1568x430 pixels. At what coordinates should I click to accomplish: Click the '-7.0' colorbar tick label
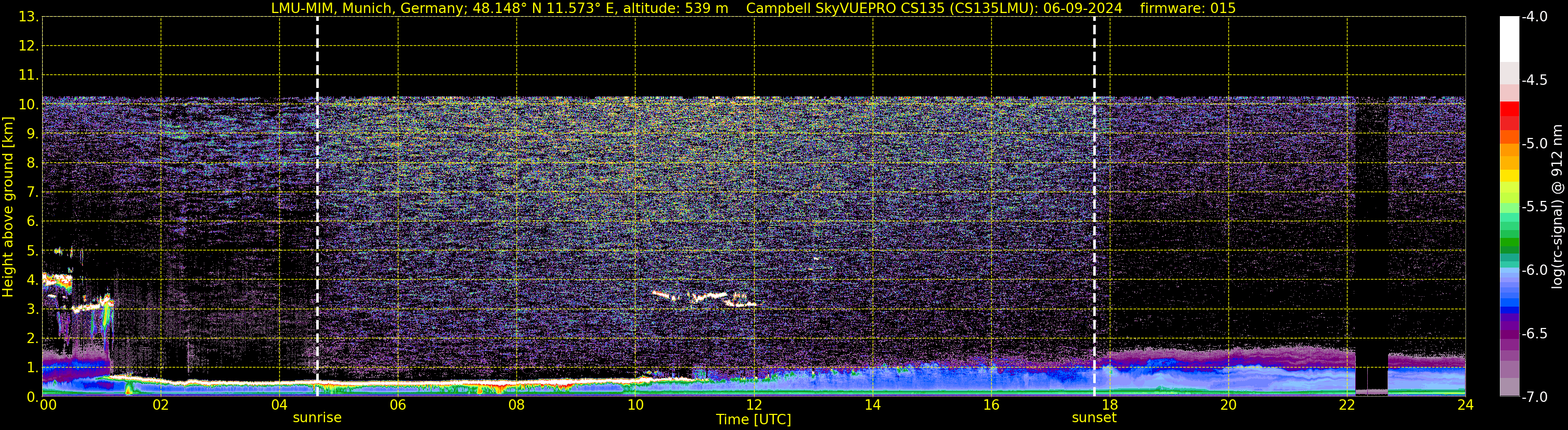click(1535, 397)
